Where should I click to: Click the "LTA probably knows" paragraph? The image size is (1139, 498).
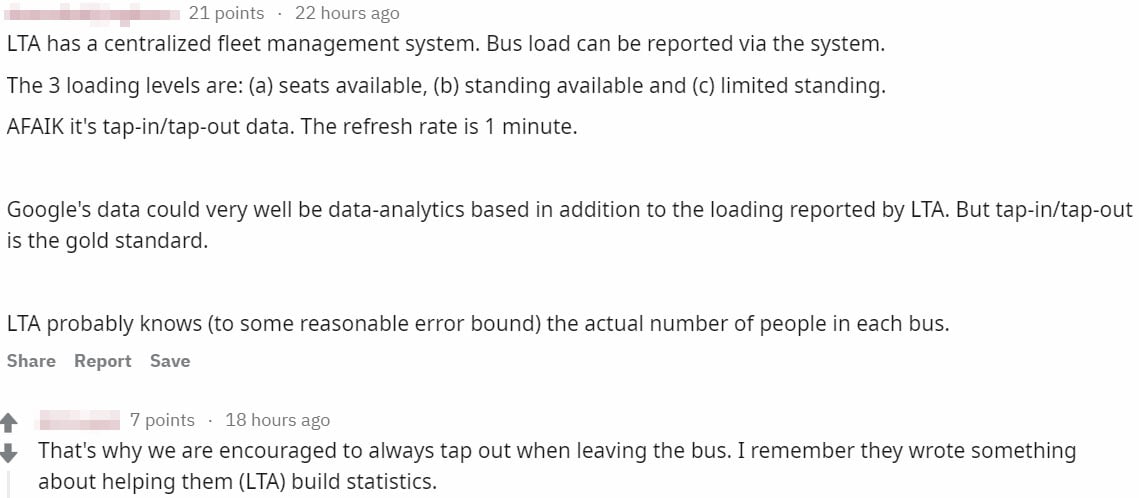click(477, 324)
